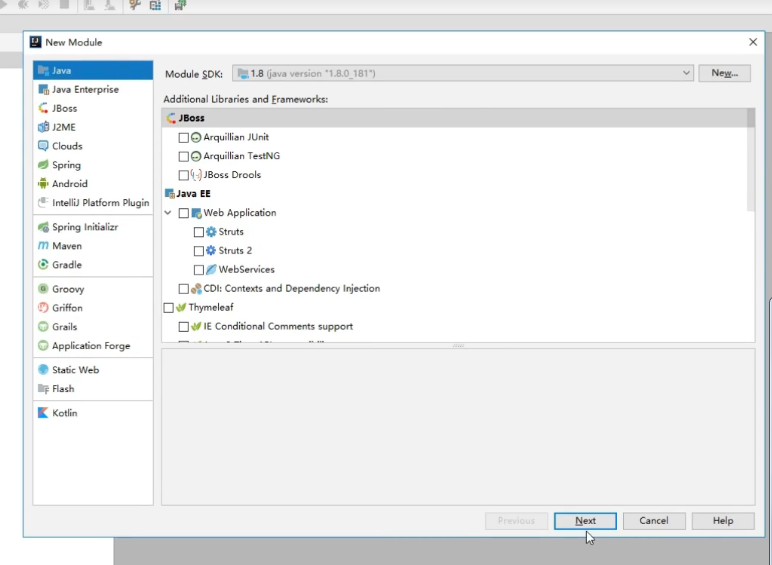
Task: Select the J2ME icon
Action: 43,127
